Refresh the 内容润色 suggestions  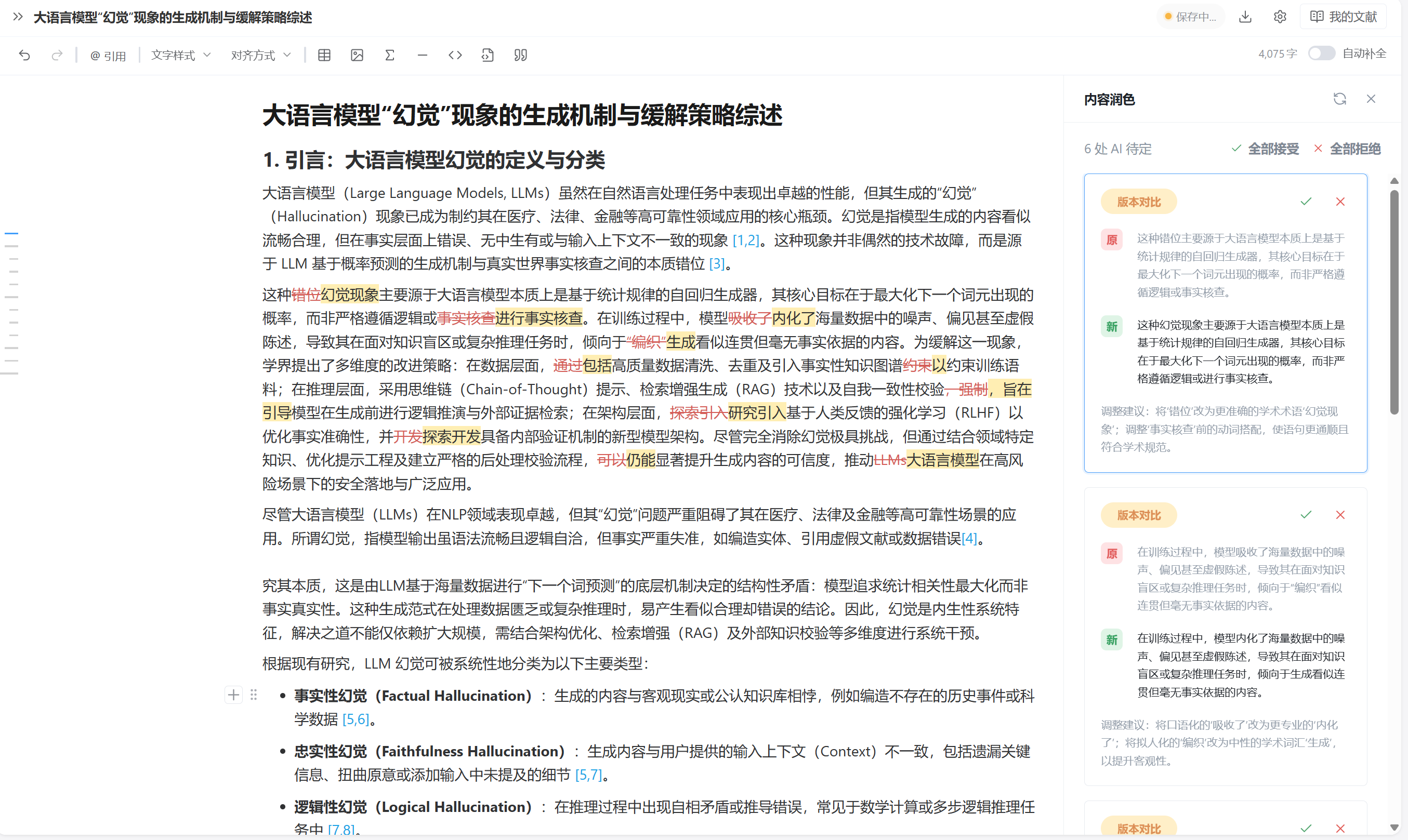tap(1339, 99)
